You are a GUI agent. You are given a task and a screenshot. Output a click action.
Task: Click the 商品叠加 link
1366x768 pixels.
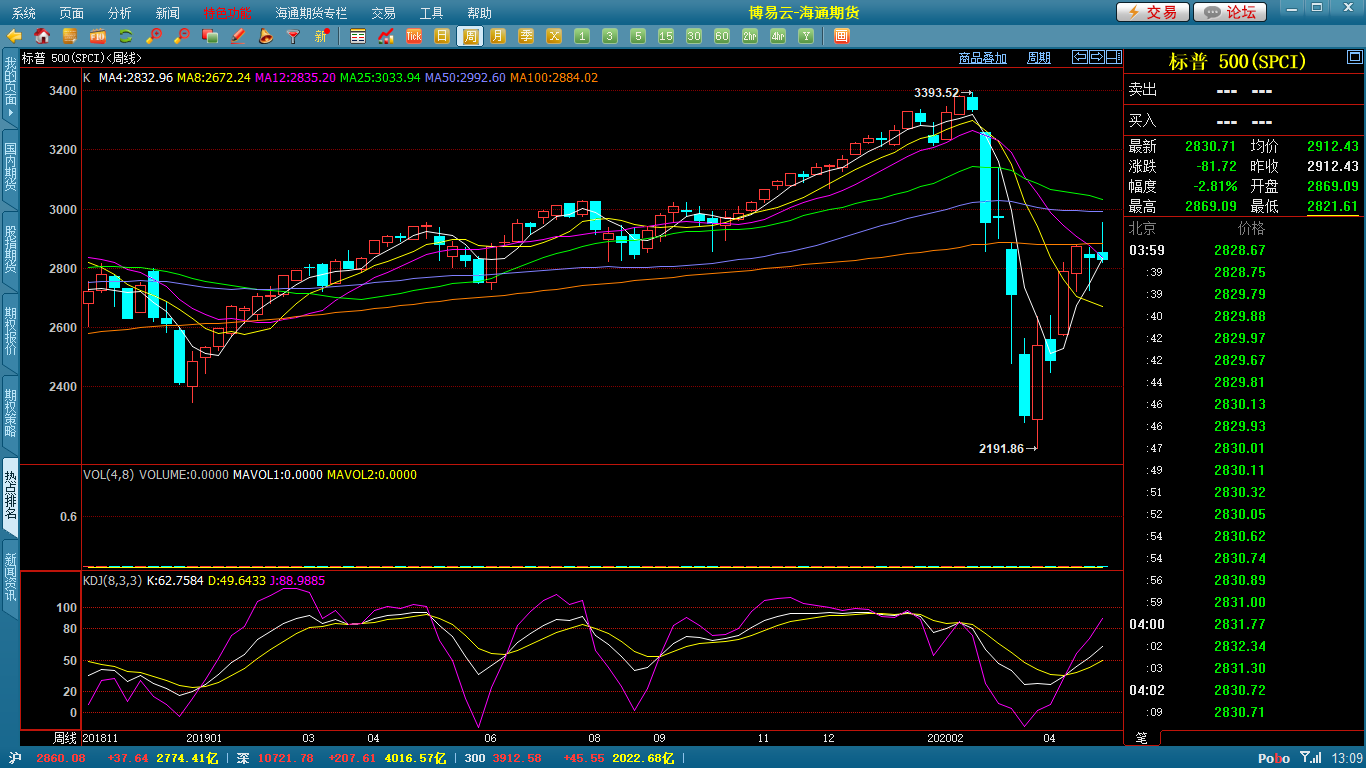tap(982, 58)
